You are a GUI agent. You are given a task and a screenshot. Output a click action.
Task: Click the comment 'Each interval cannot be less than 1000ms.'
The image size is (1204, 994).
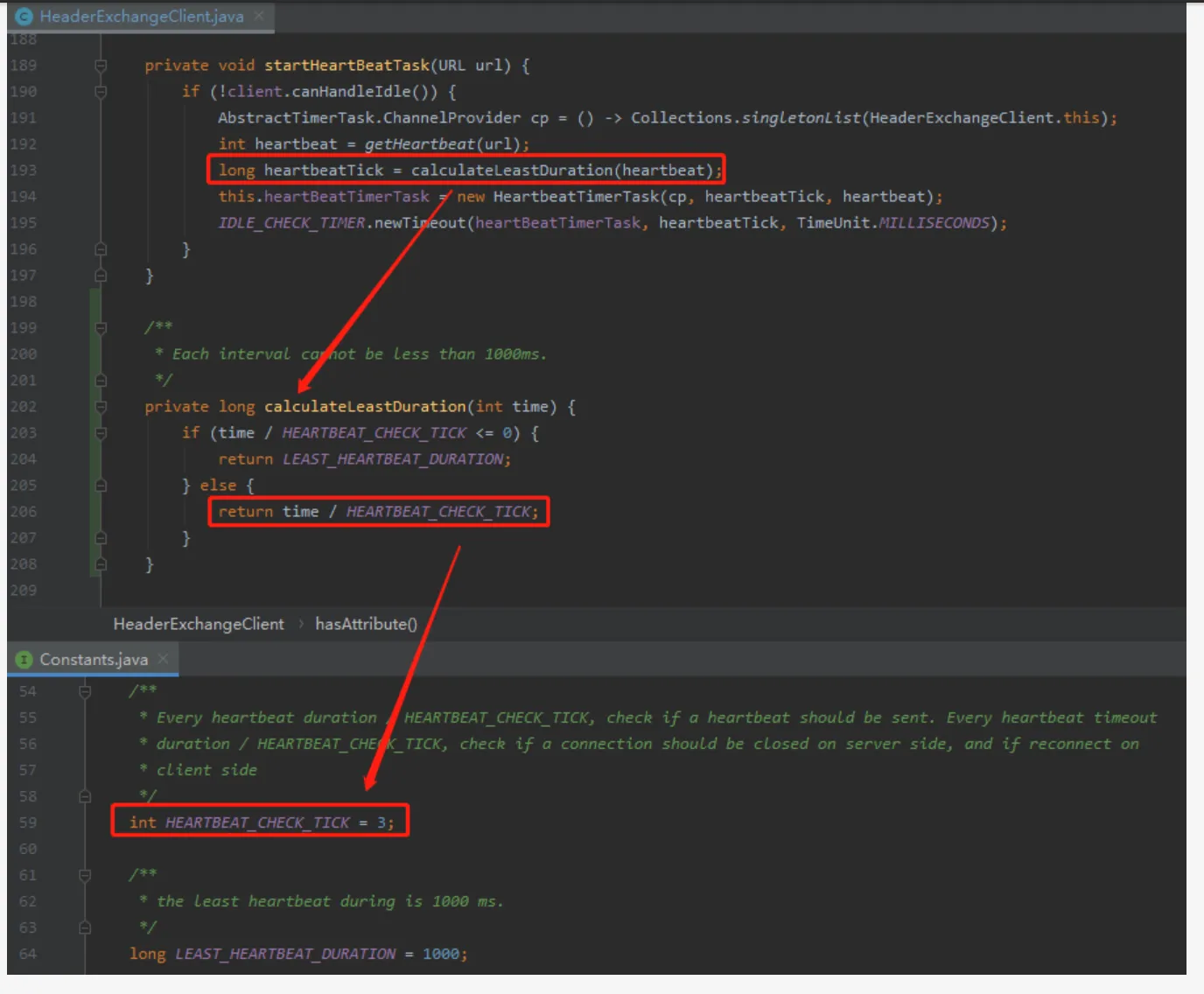pyautogui.click(x=359, y=354)
